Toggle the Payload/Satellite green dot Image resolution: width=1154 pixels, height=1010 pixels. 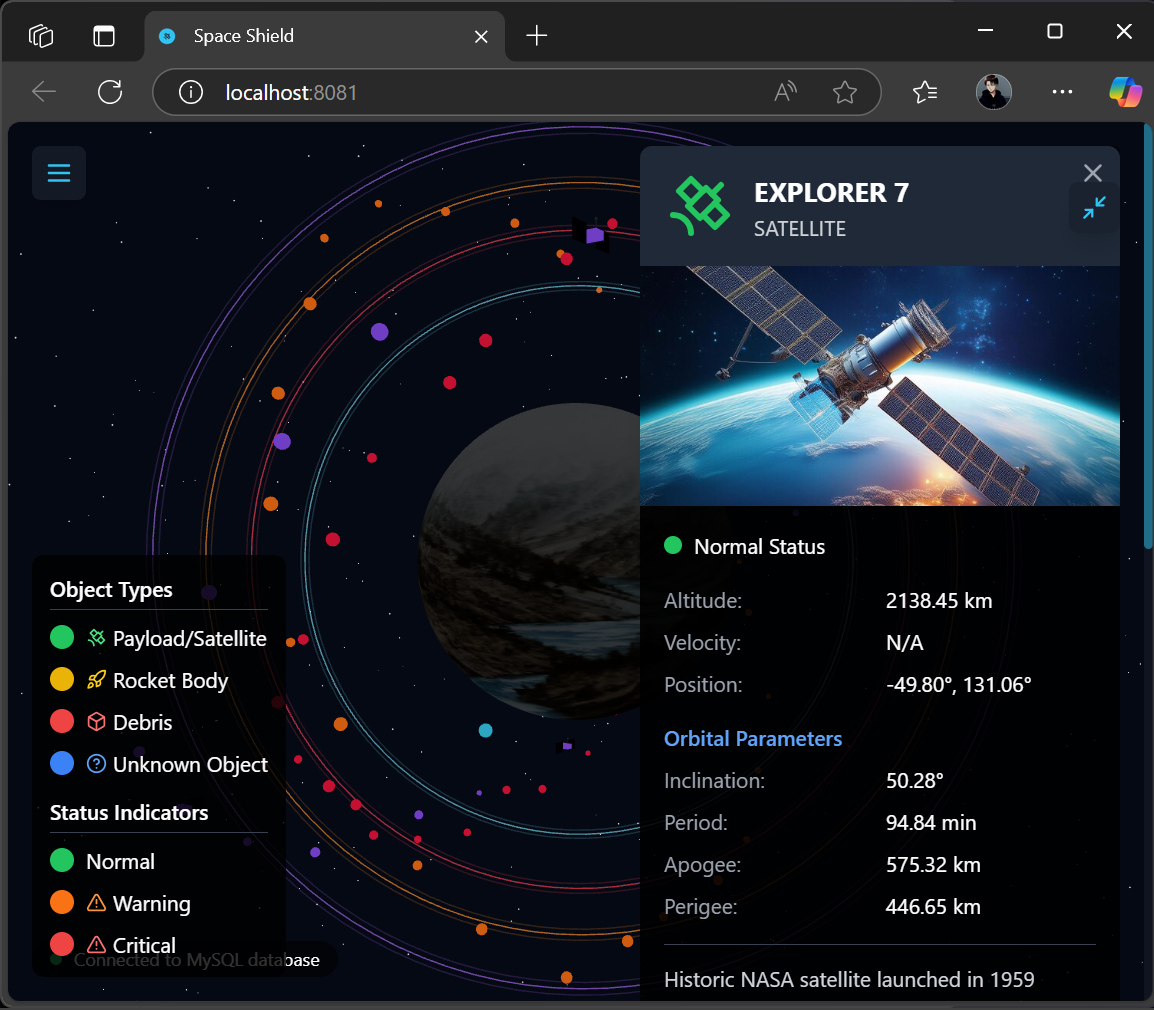coord(61,637)
